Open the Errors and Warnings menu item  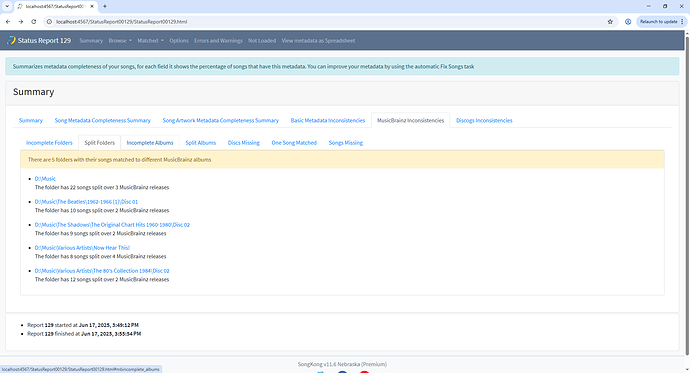pos(218,40)
